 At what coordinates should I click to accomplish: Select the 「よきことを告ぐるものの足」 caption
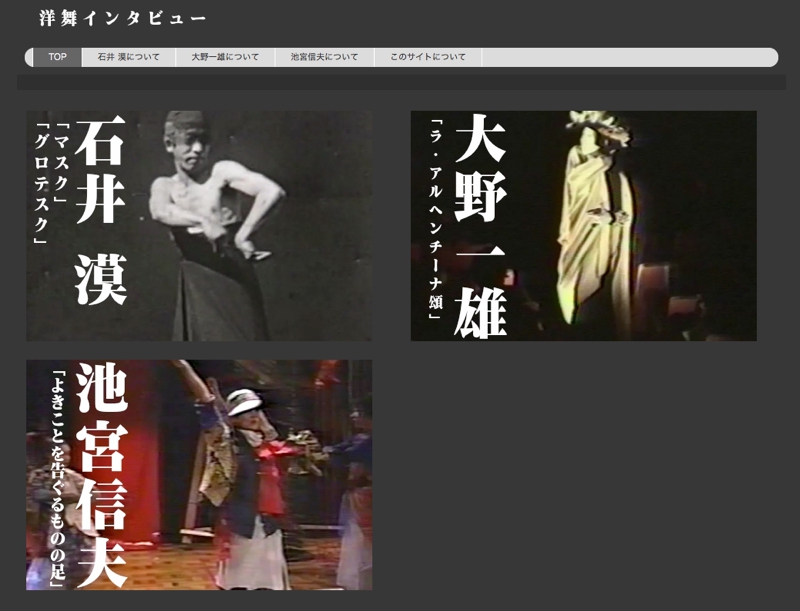(58, 477)
